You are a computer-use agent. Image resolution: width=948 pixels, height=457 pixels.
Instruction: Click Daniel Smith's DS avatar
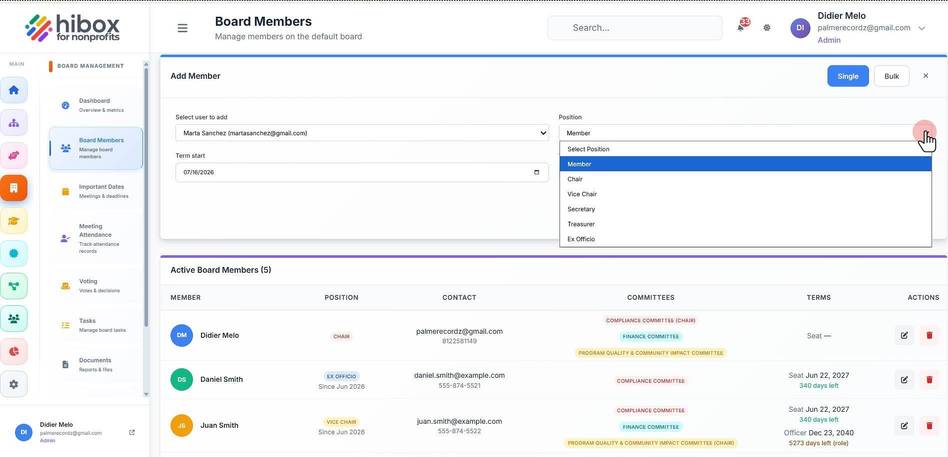pos(181,380)
